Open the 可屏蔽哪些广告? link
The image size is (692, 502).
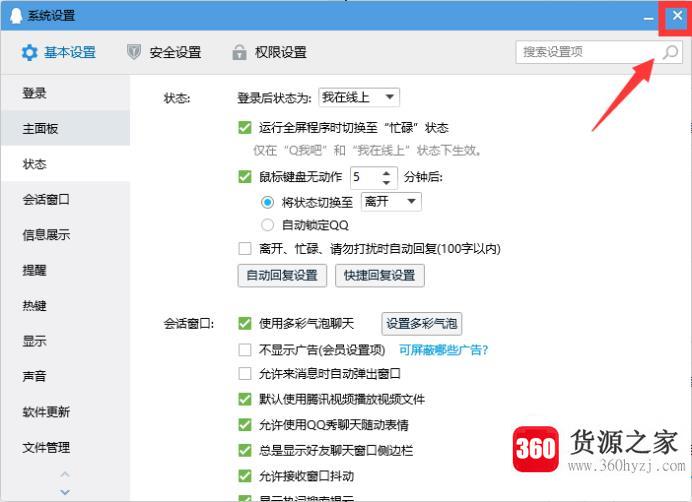(444, 350)
